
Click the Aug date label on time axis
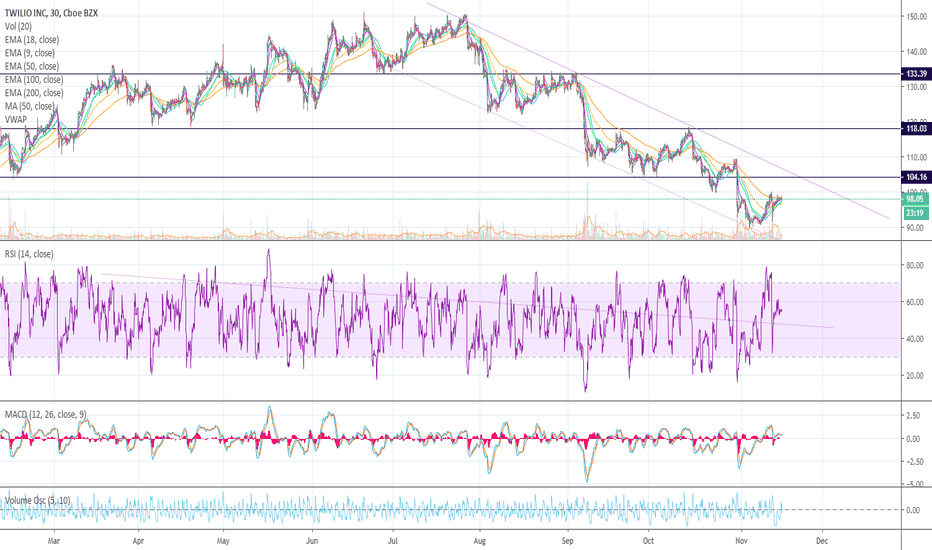[480, 541]
